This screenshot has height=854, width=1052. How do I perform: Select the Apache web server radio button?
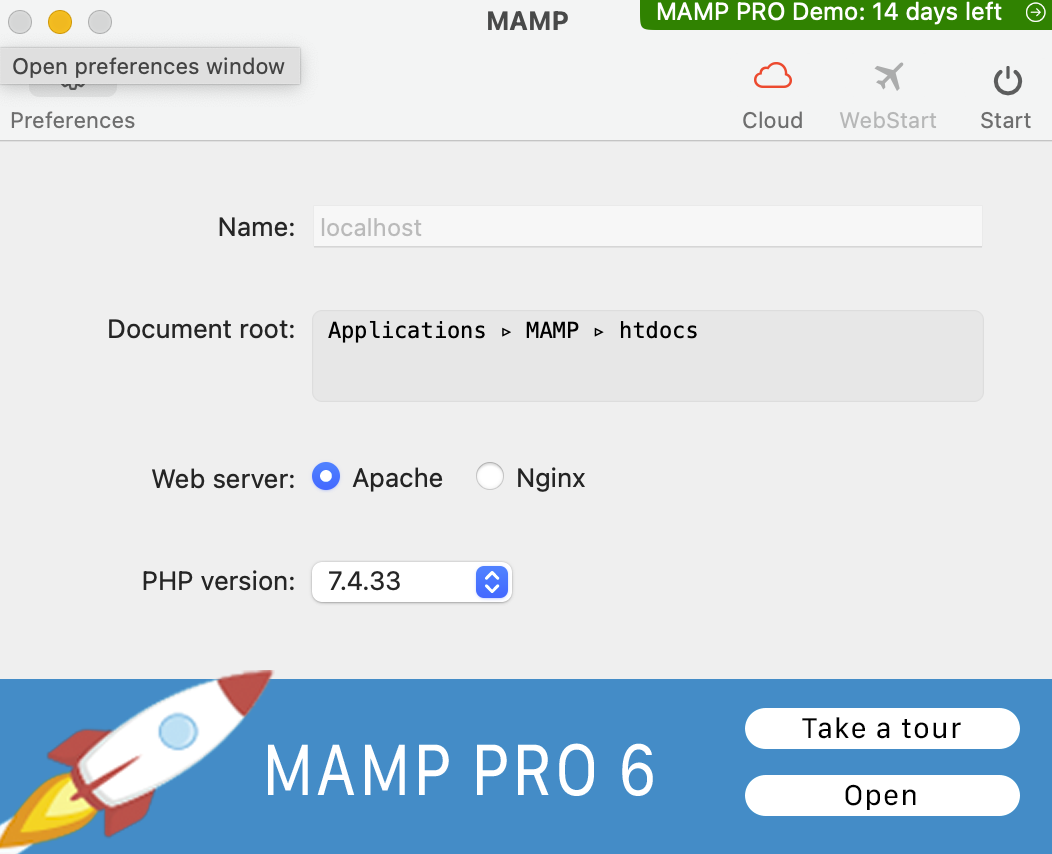326,477
